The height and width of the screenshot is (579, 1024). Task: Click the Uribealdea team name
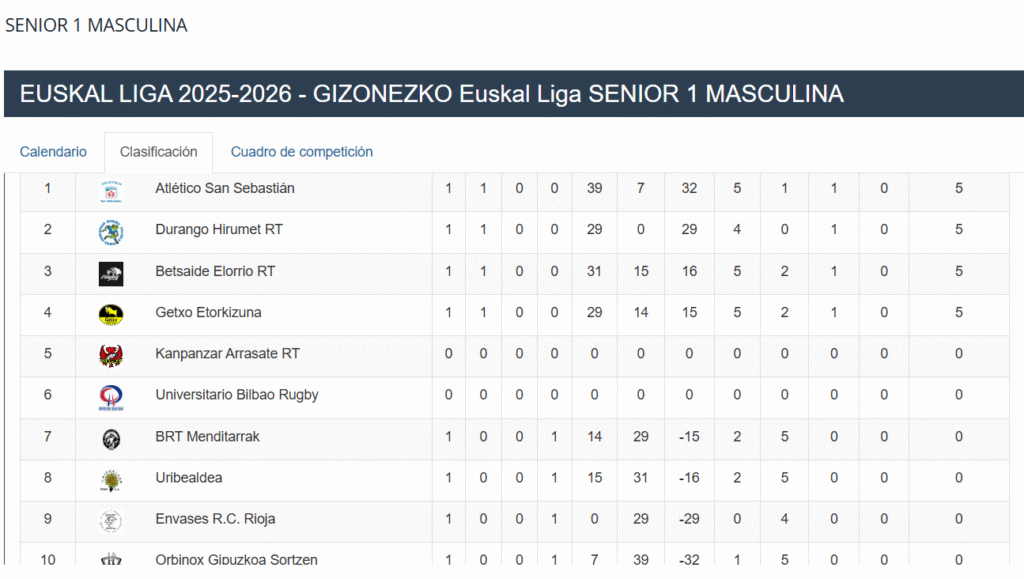(191, 477)
